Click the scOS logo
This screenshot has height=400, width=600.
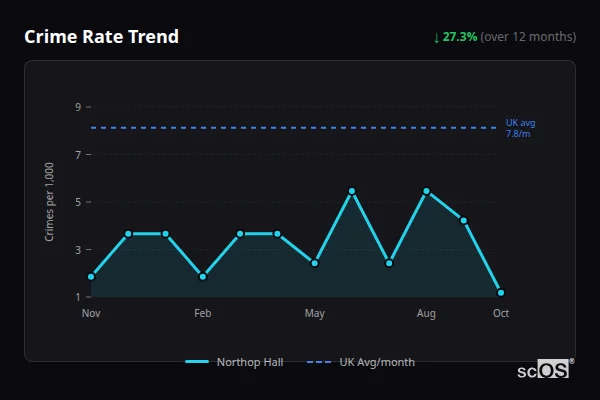click(545, 370)
